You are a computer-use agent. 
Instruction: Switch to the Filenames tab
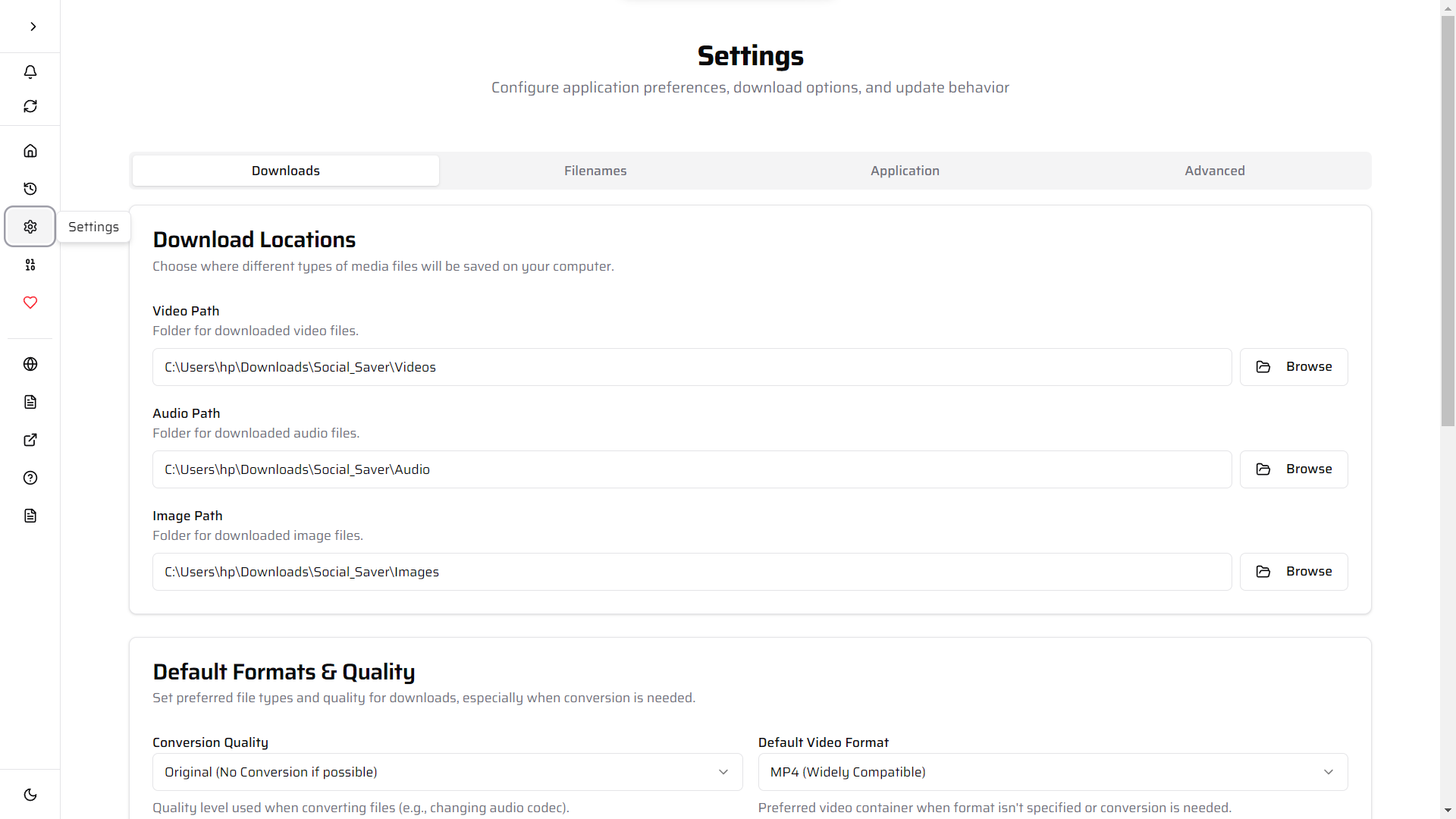(595, 171)
